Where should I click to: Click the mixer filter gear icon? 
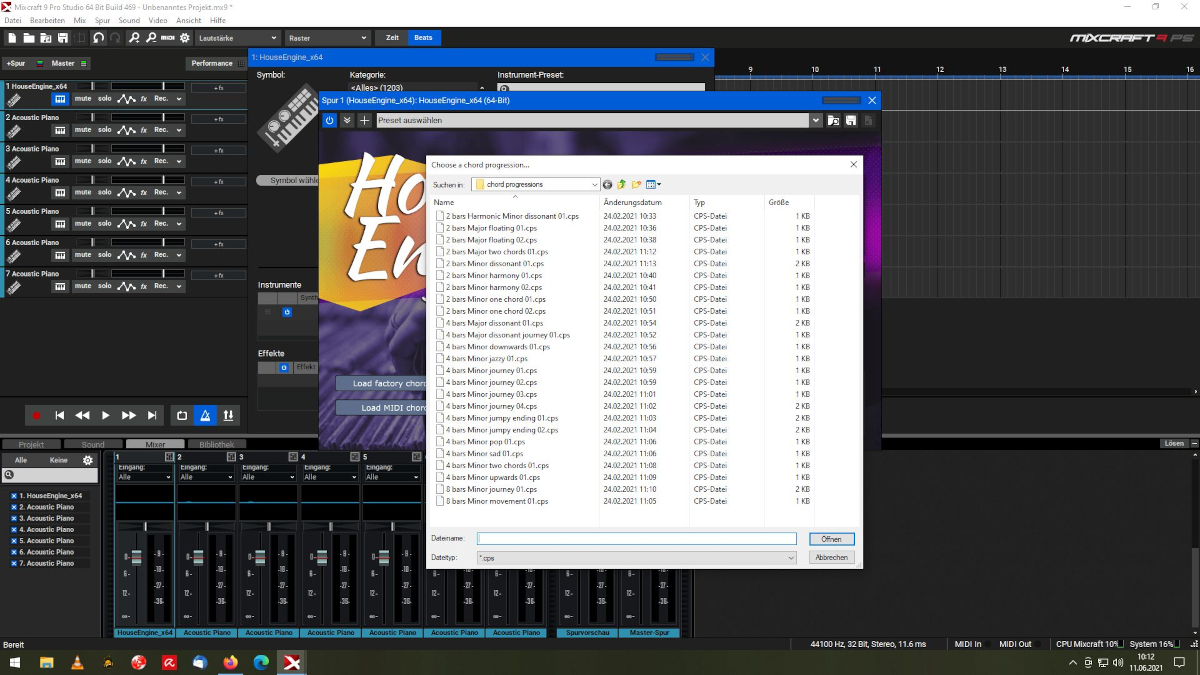point(88,460)
